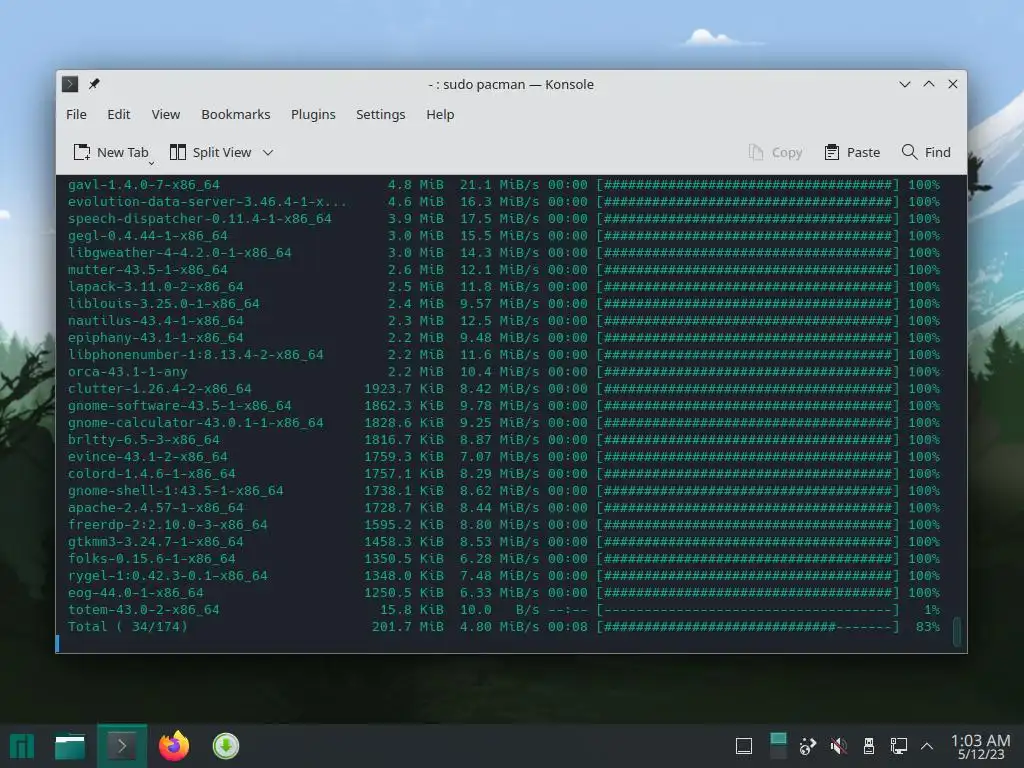Image resolution: width=1024 pixels, height=768 pixels.
Task: Maximize the Konsole window
Action: [x=929, y=84]
